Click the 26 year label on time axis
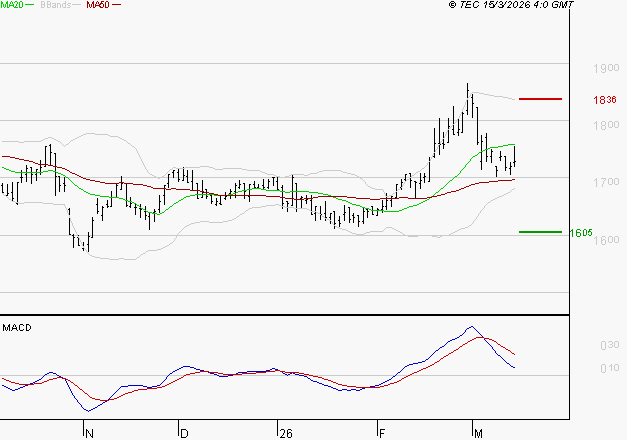The width and height of the screenshot is (627, 440). 286,434
